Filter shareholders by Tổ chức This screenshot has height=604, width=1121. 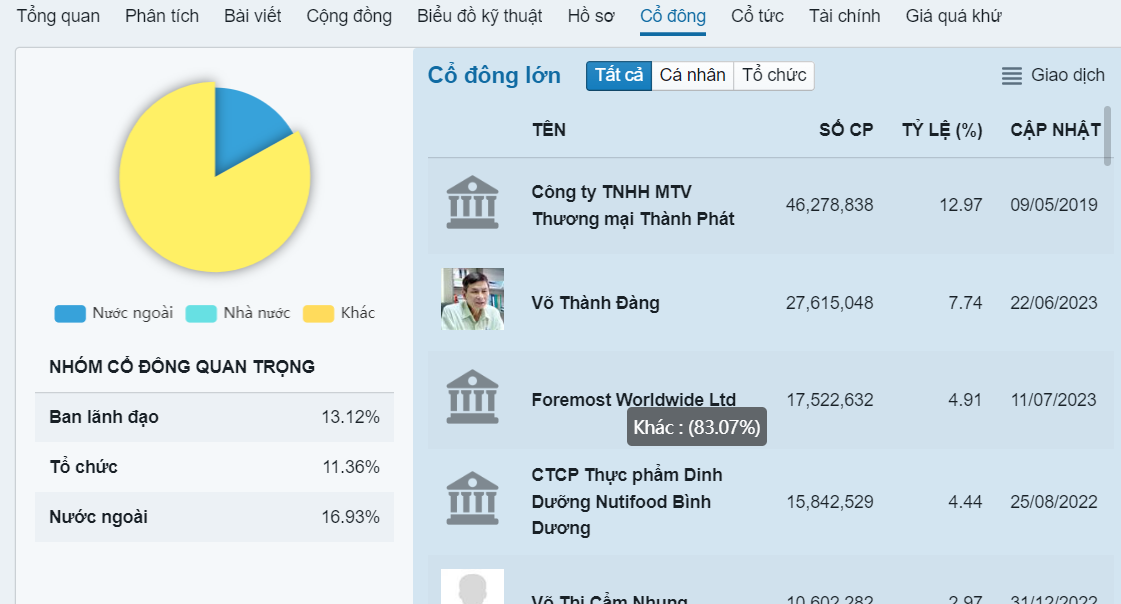[x=774, y=76]
